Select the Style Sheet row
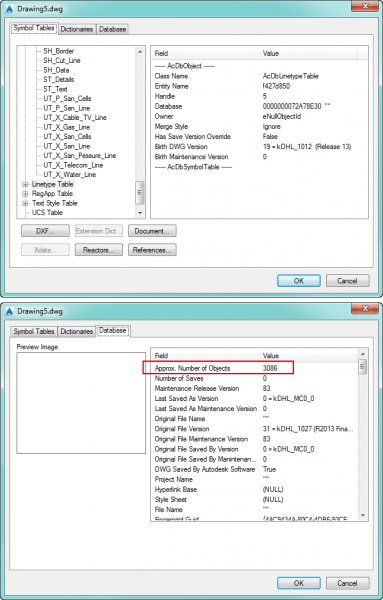This screenshot has width=383, height=600. [x=254, y=499]
